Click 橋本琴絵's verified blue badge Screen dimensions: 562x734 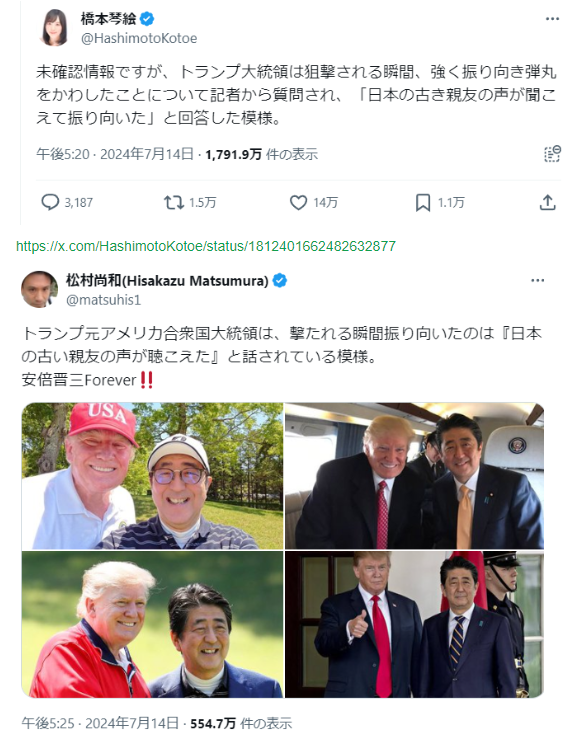(x=147, y=19)
